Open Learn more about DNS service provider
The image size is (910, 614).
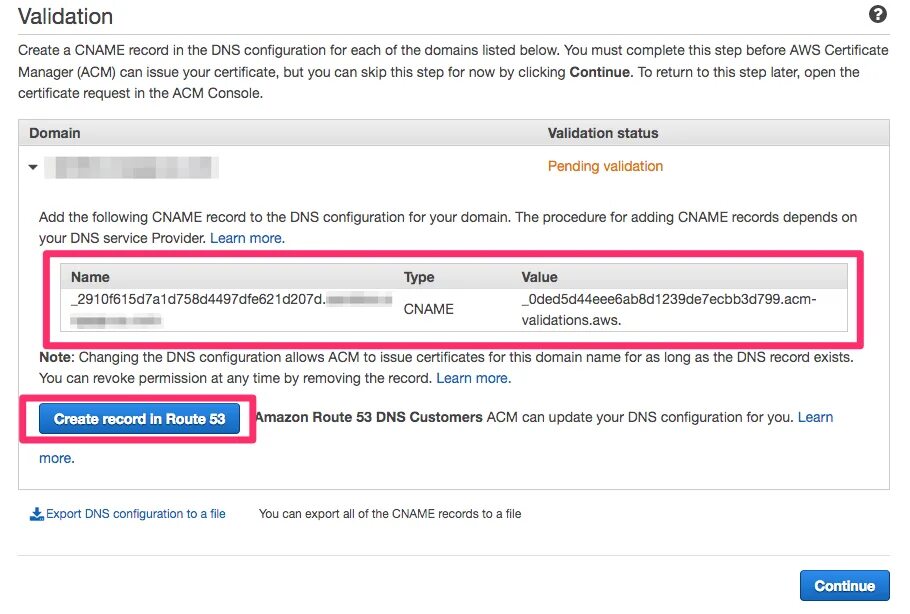(x=246, y=238)
